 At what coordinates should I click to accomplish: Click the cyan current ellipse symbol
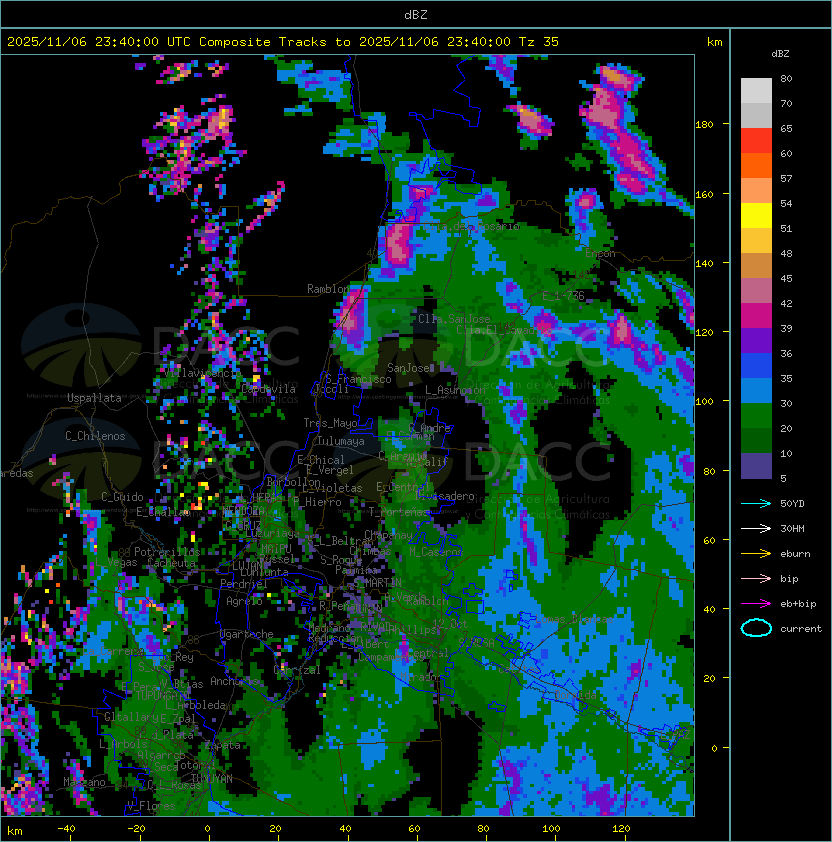pyautogui.click(x=756, y=628)
